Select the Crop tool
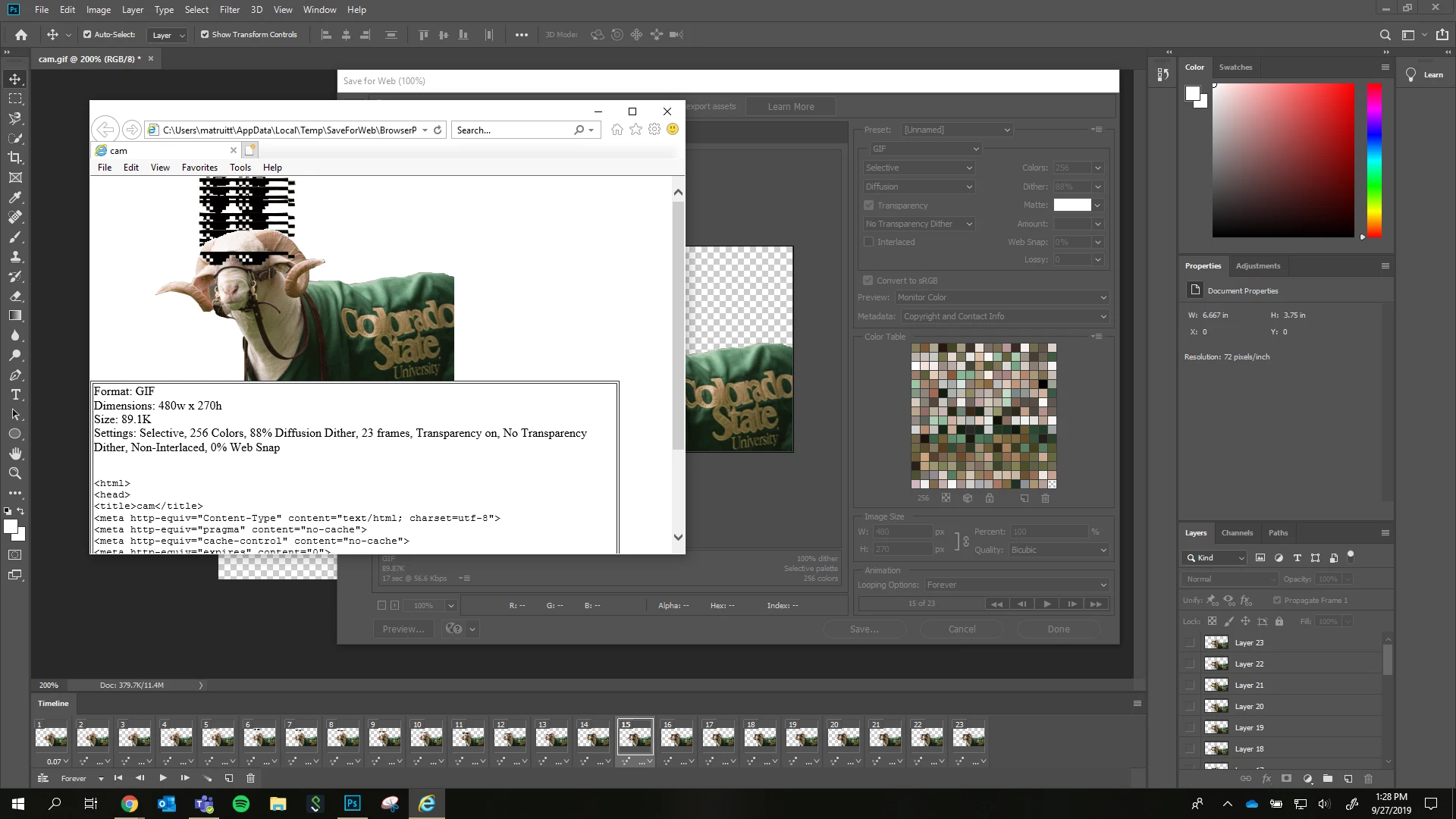The width and height of the screenshot is (1456, 819). [15, 158]
